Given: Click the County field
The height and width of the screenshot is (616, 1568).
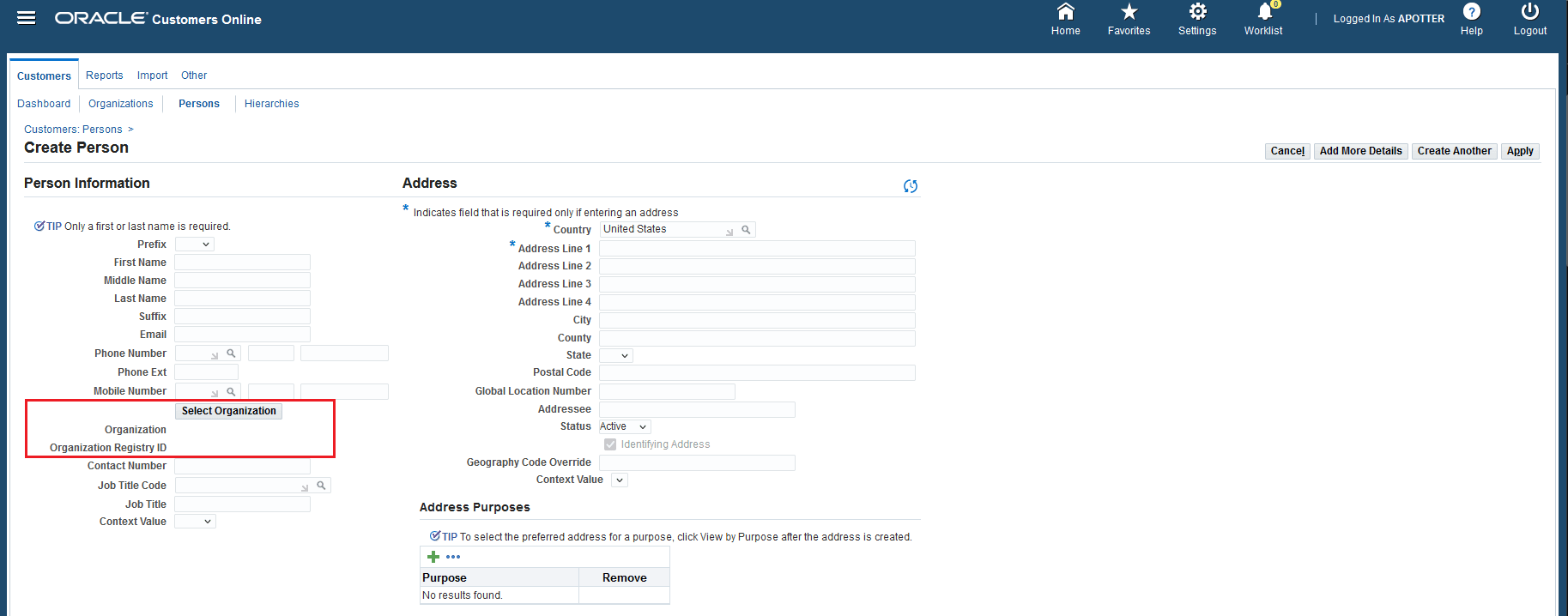Looking at the screenshot, I should (757, 339).
